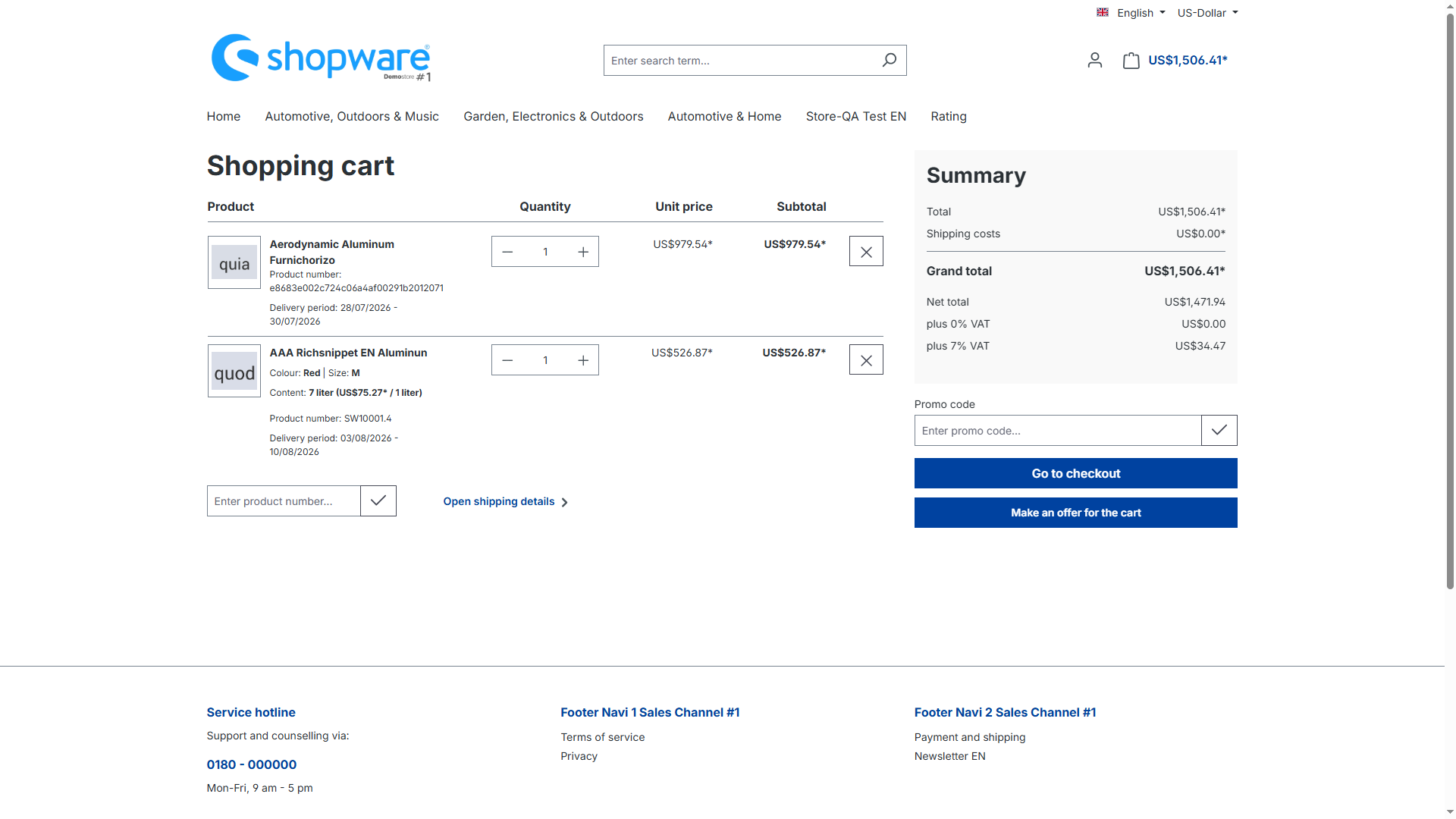Open the English language dropdown
Viewport: 1456px width, 819px height.
[x=1131, y=13]
